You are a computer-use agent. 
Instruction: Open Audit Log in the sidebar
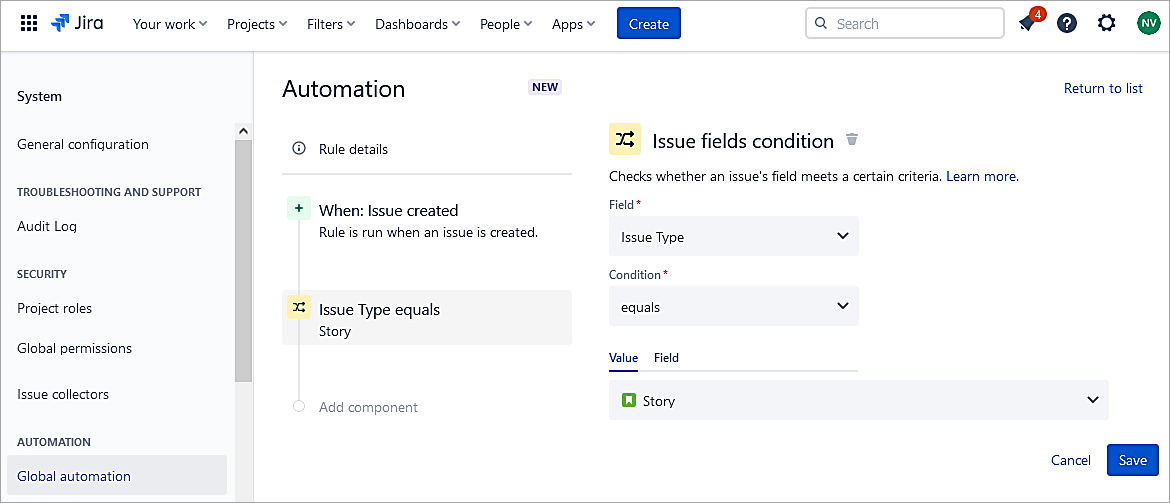click(x=47, y=226)
